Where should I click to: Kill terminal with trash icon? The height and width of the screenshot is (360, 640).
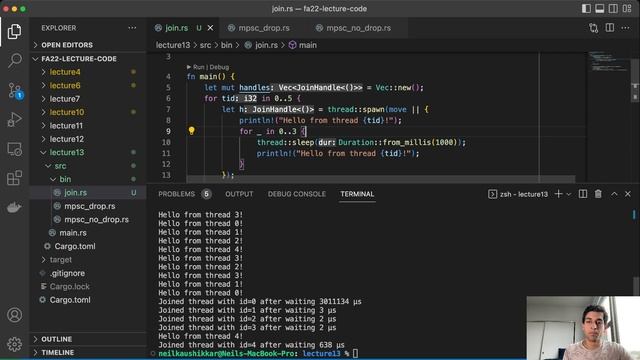(598, 194)
